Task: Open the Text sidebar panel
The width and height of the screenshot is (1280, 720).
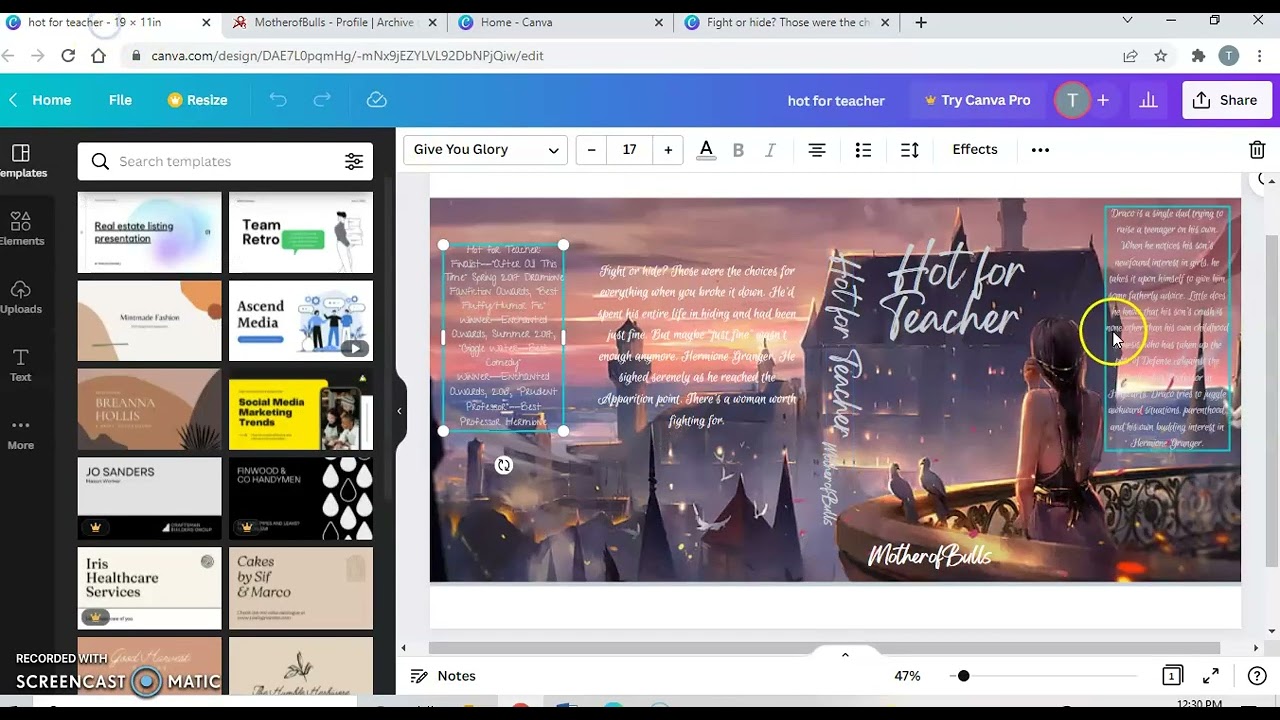Action: 21,365
